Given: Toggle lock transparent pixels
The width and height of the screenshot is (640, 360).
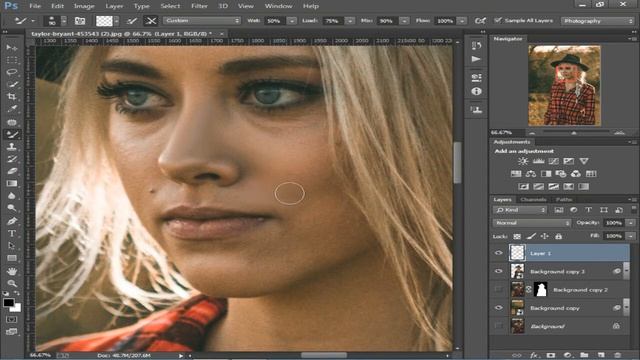Looking at the screenshot, I should coord(517,236).
